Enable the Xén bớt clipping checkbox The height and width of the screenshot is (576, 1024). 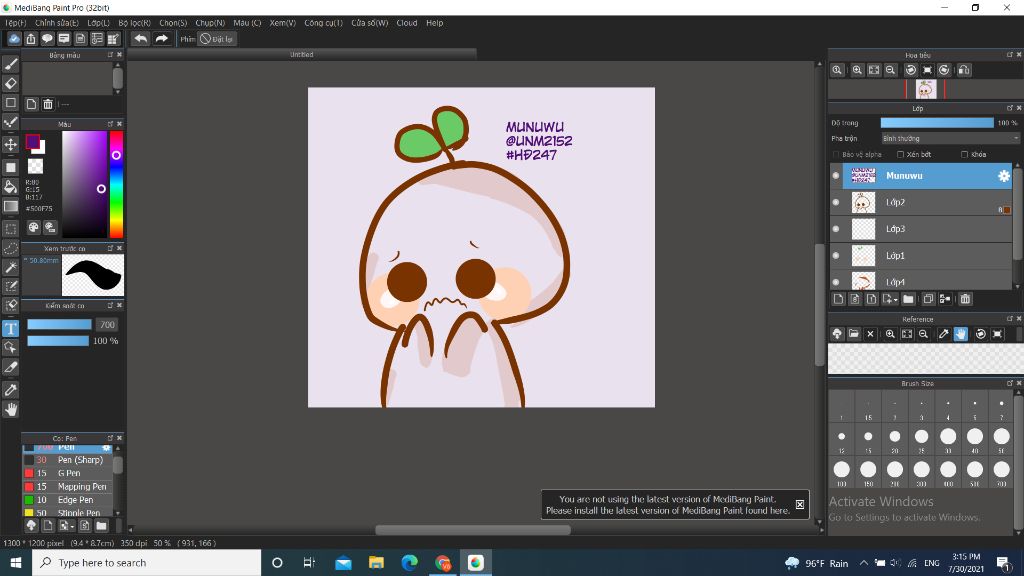pyautogui.click(x=901, y=155)
